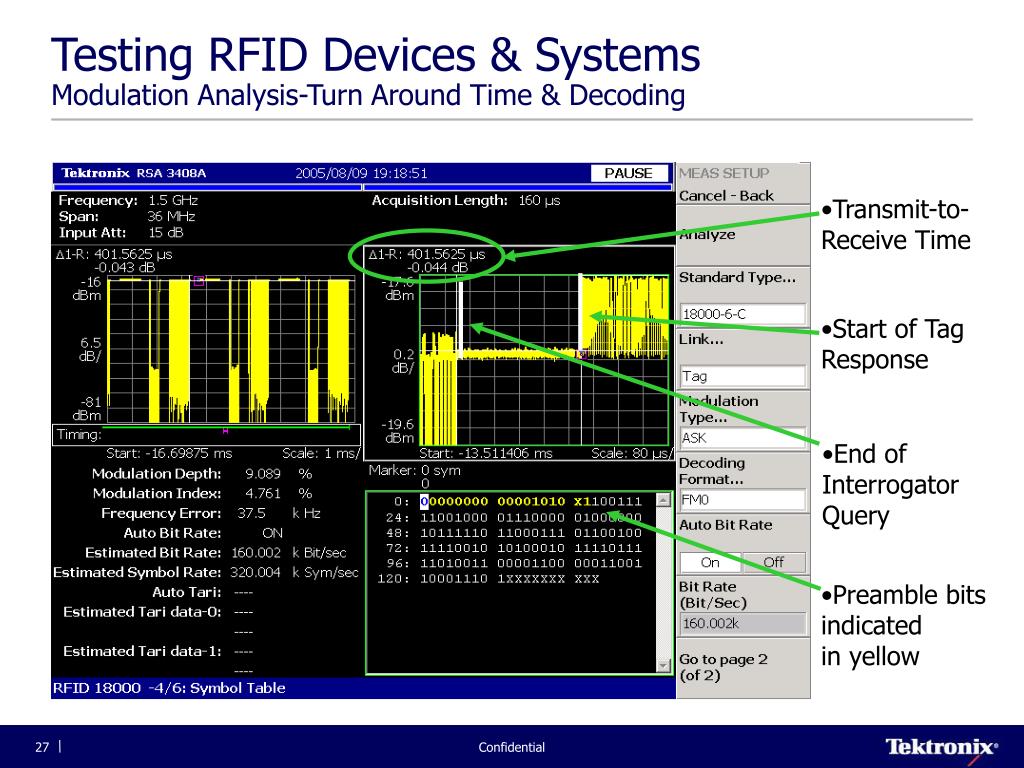
Task: Turn Auto Bit Rate On
Action: tap(711, 562)
